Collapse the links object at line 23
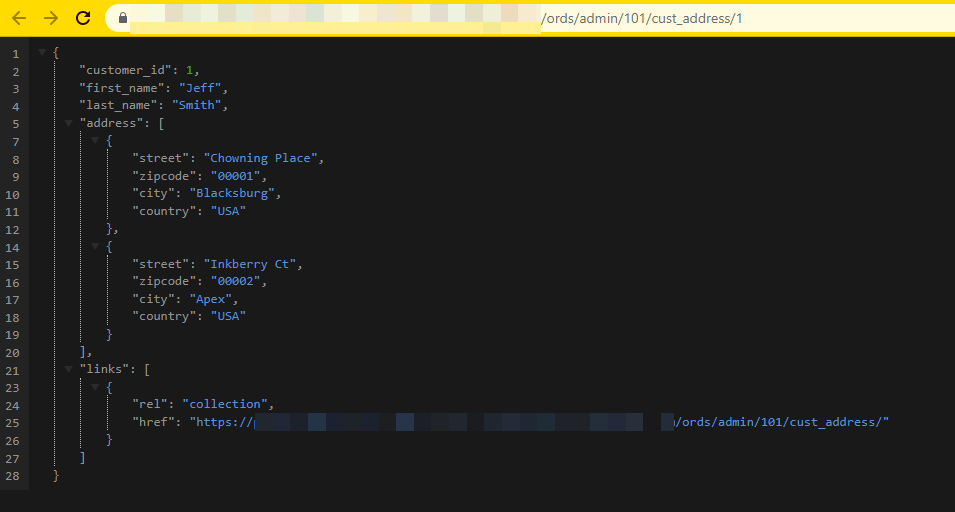 pos(95,387)
